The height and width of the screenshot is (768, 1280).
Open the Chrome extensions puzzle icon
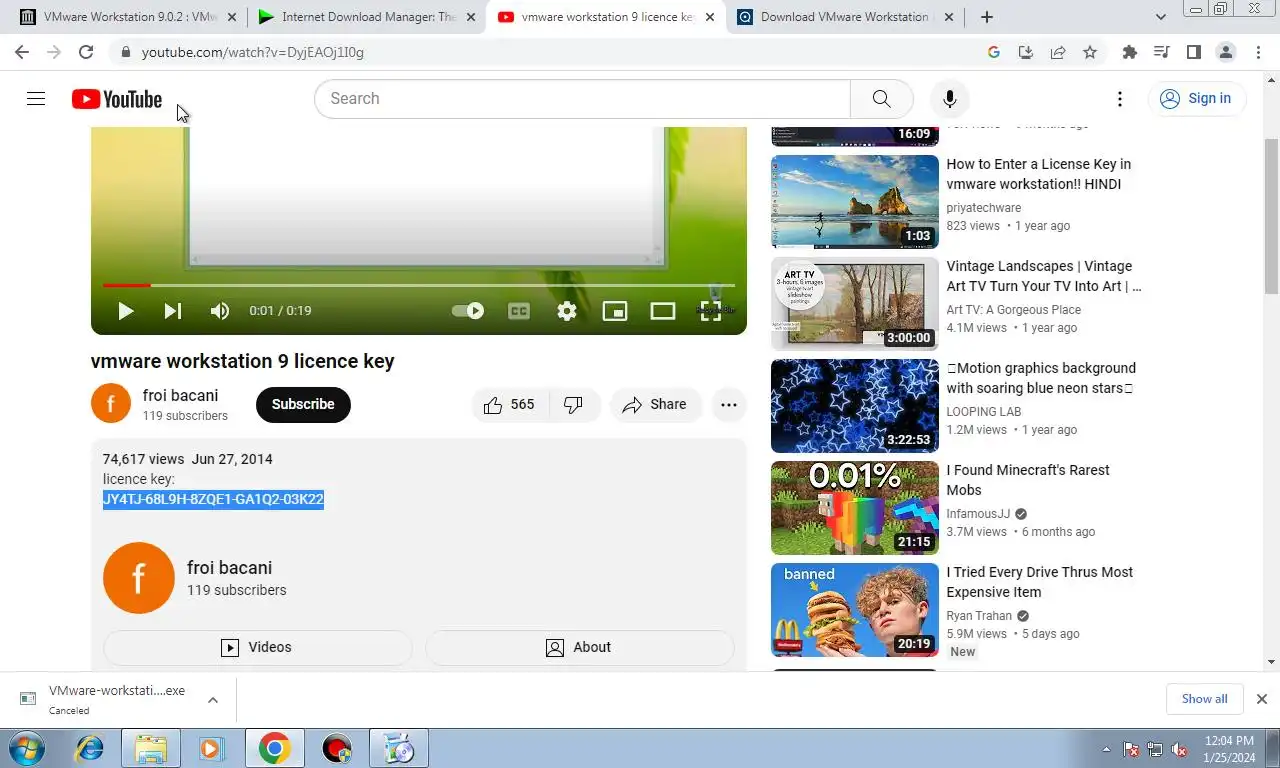tap(1130, 52)
